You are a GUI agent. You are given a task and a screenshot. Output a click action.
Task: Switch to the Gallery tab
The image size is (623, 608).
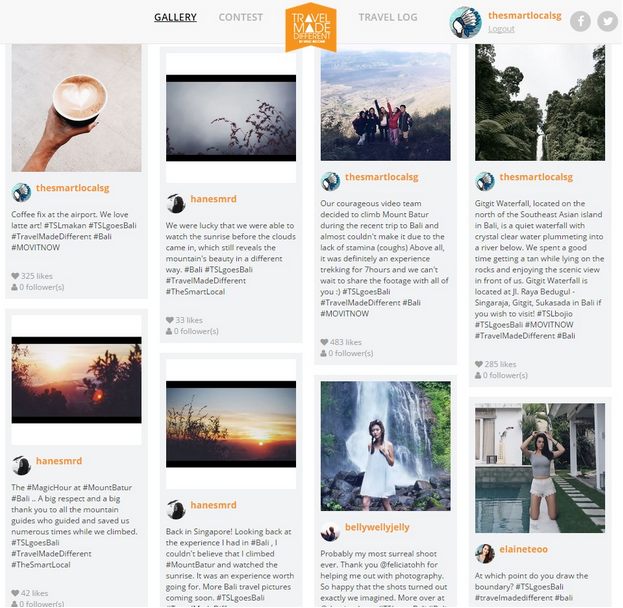point(175,17)
